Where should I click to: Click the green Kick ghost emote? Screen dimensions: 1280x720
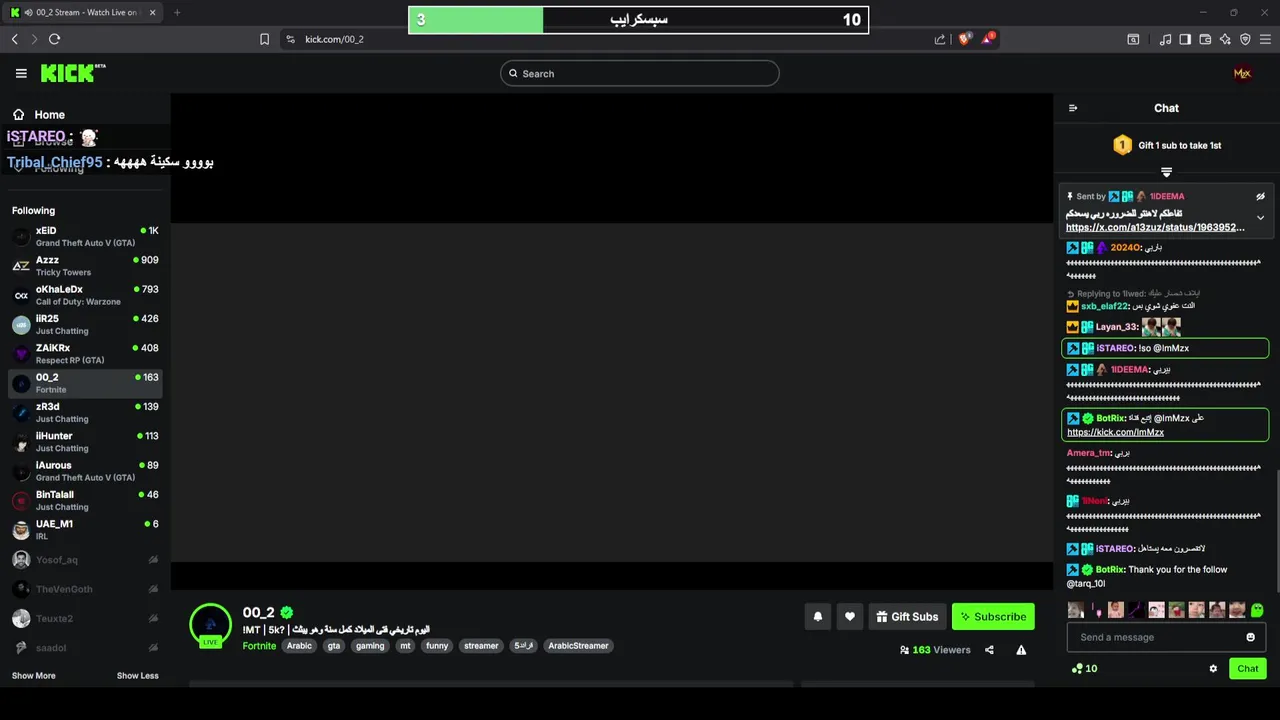tap(1257, 610)
